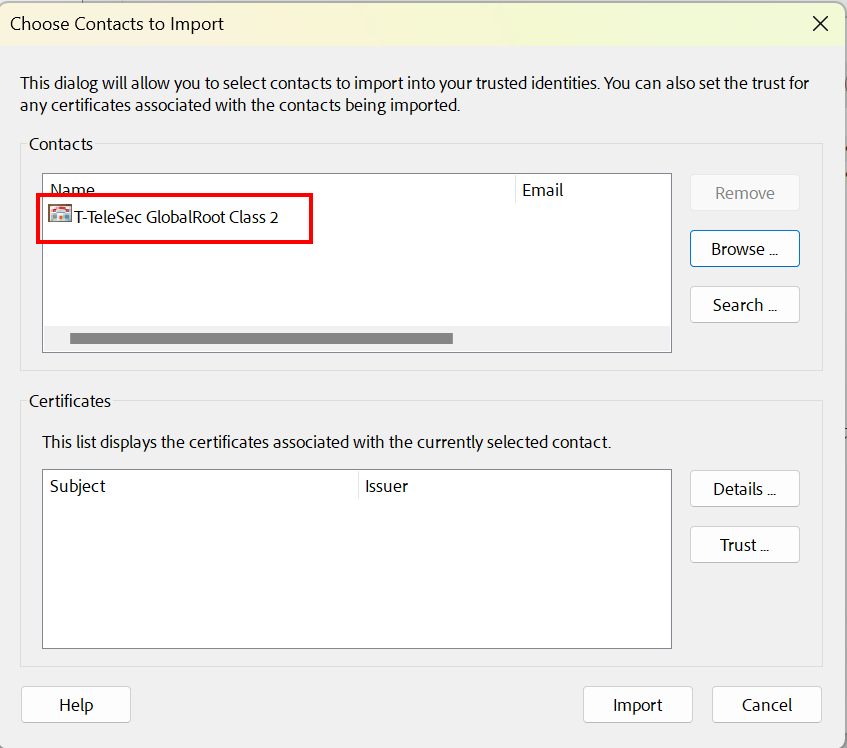The image size is (847, 748).
Task: Search for a contact to import
Action: [x=744, y=304]
